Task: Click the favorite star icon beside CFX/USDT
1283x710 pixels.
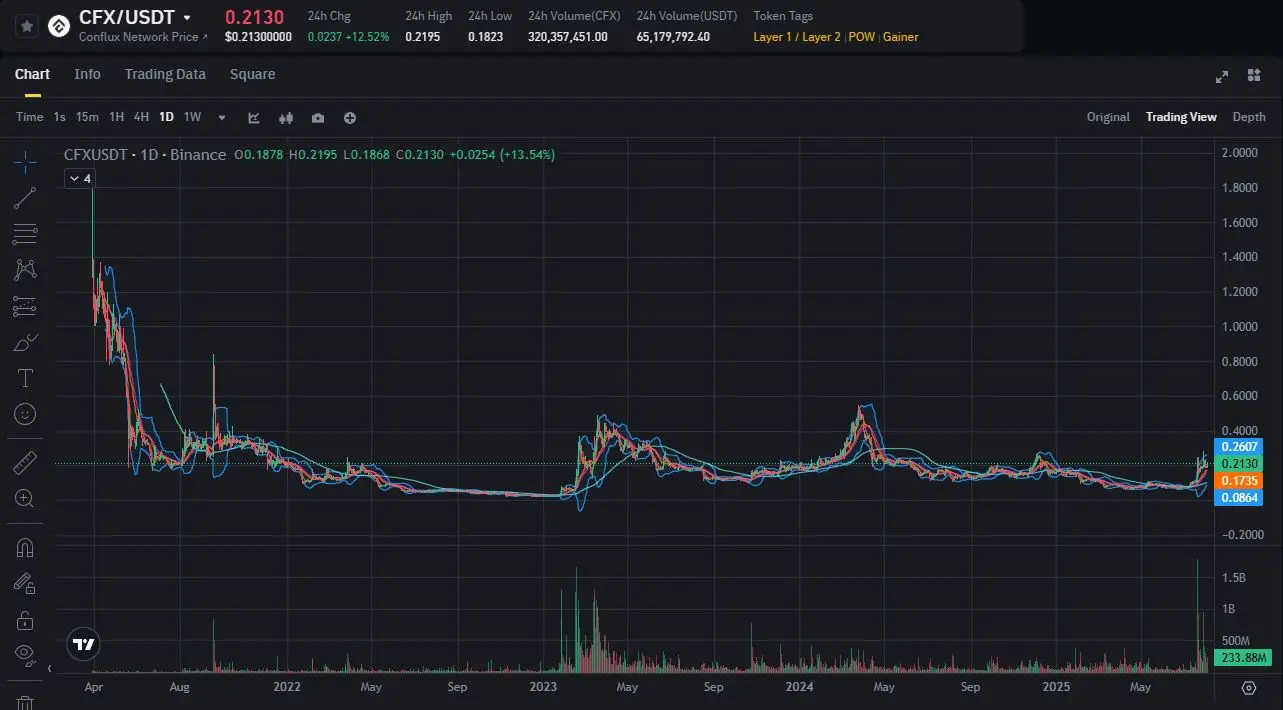Action: point(27,27)
